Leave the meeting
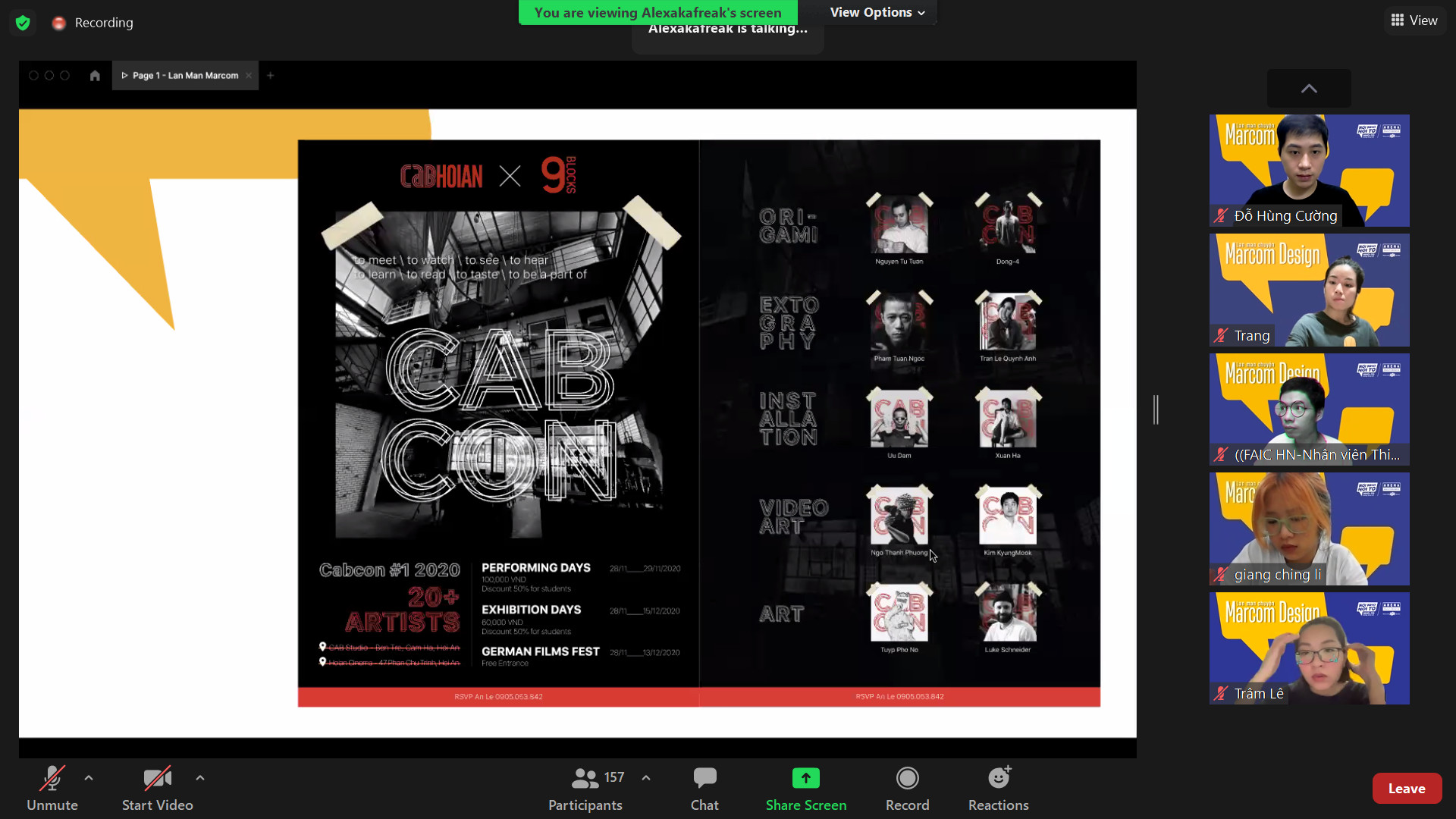 [x=1407, y=789]
